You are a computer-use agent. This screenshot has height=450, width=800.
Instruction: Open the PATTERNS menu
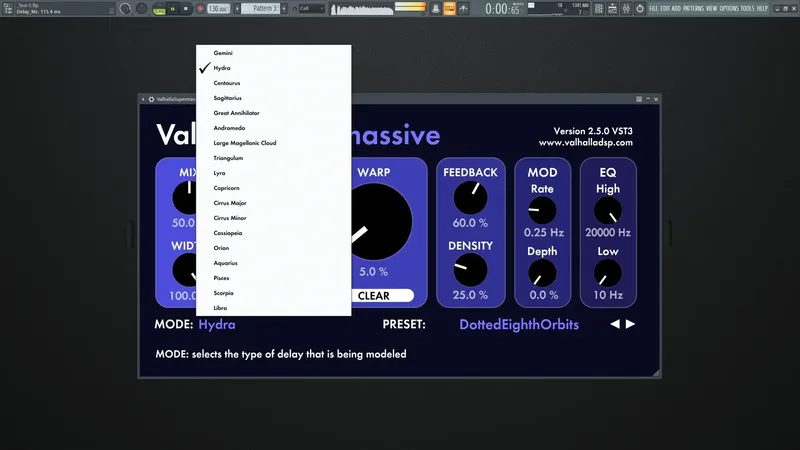pyautogui.click(x=693, y=9)
